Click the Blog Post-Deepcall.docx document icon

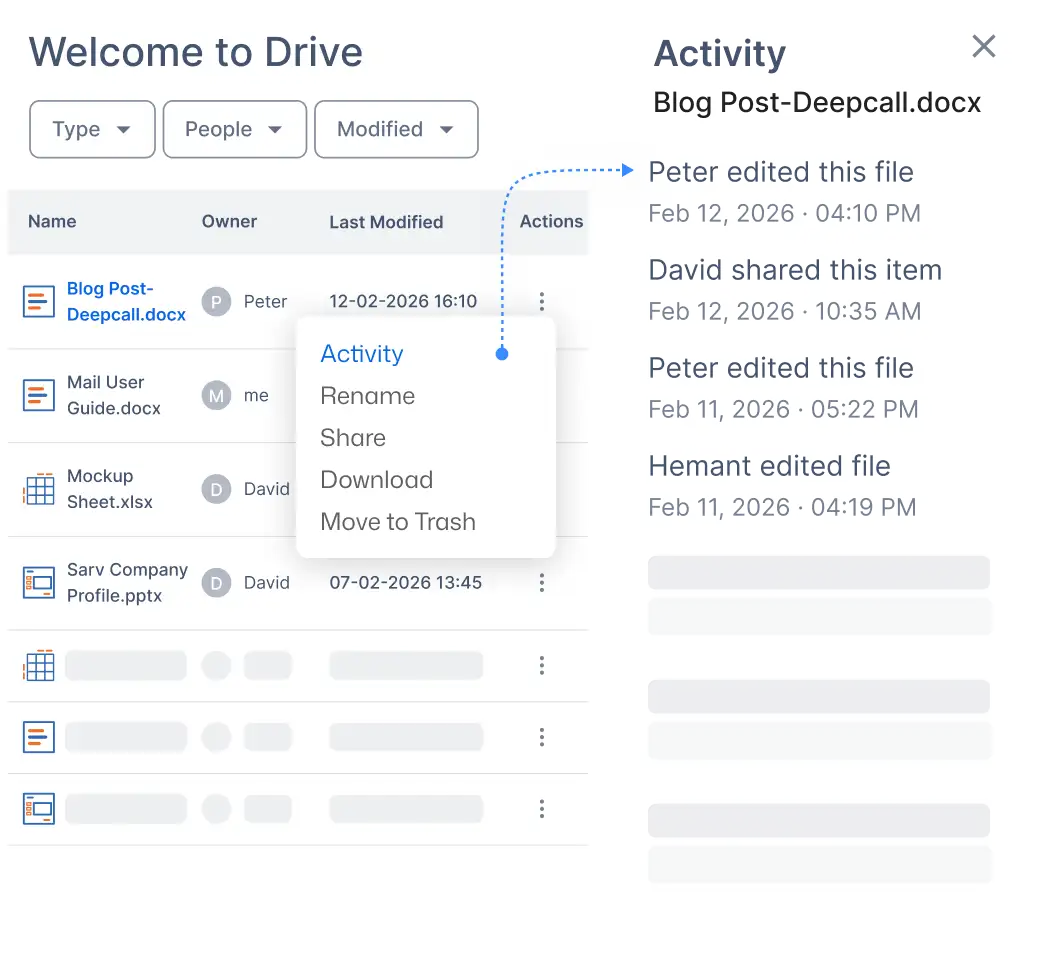coord(39,302)
